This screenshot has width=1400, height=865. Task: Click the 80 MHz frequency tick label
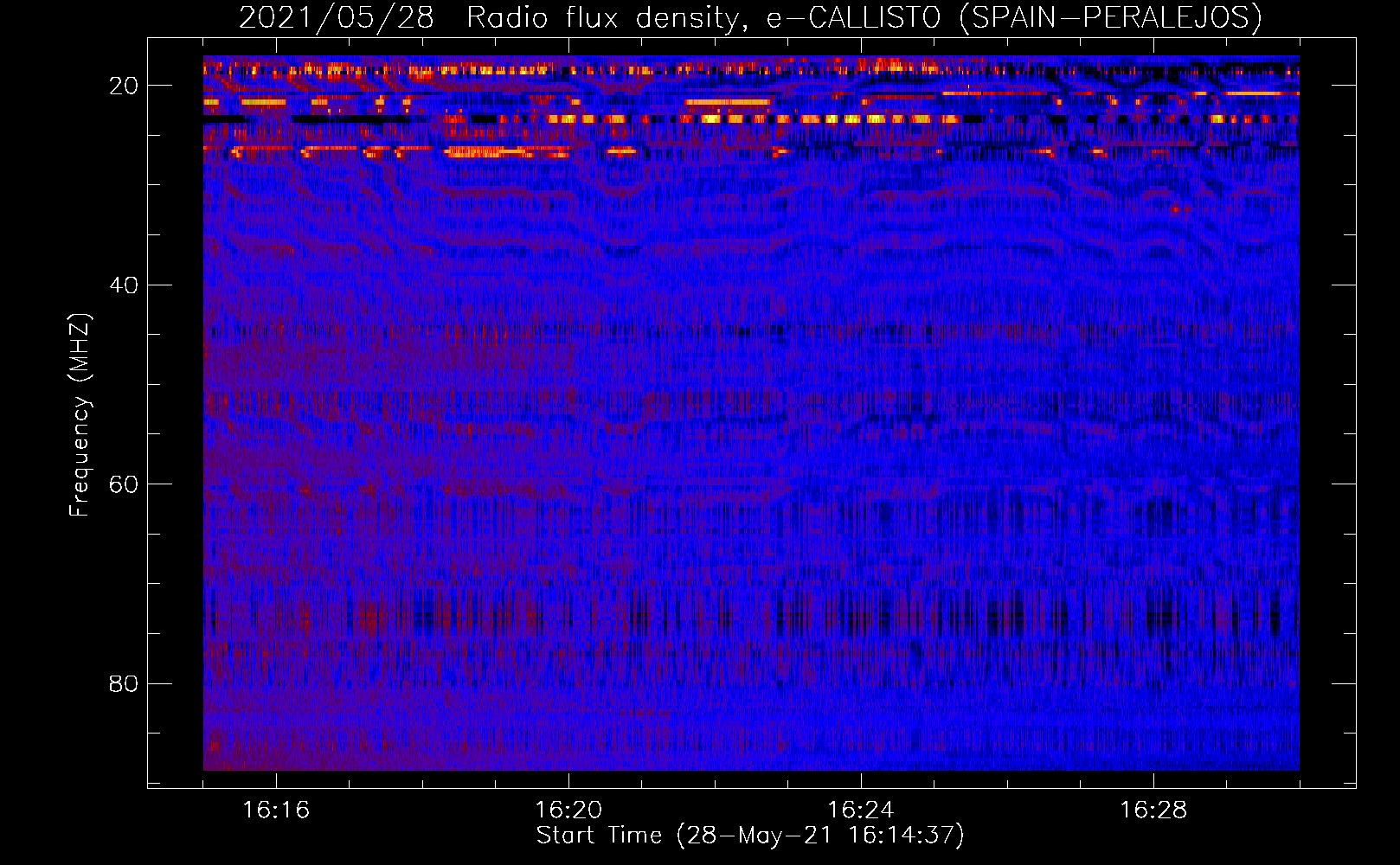124,684
